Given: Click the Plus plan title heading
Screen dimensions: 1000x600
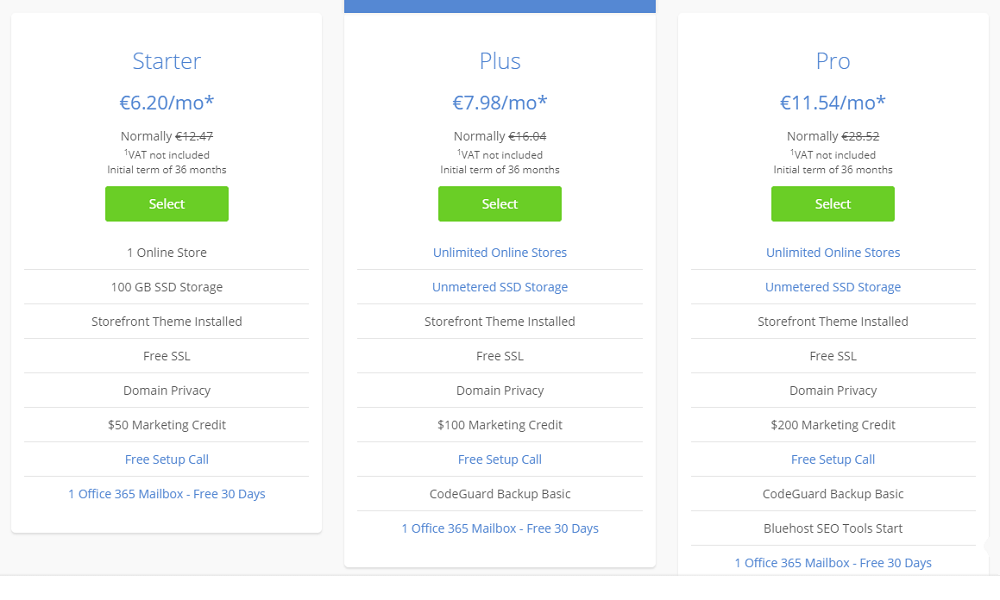Looking at the screenshot, I should (500, 61).
